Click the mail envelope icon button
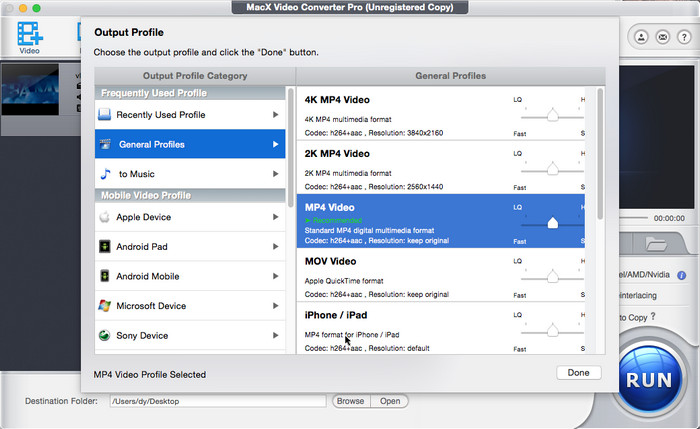The height and width of the screenshot is (429, 700). point(661,38)
